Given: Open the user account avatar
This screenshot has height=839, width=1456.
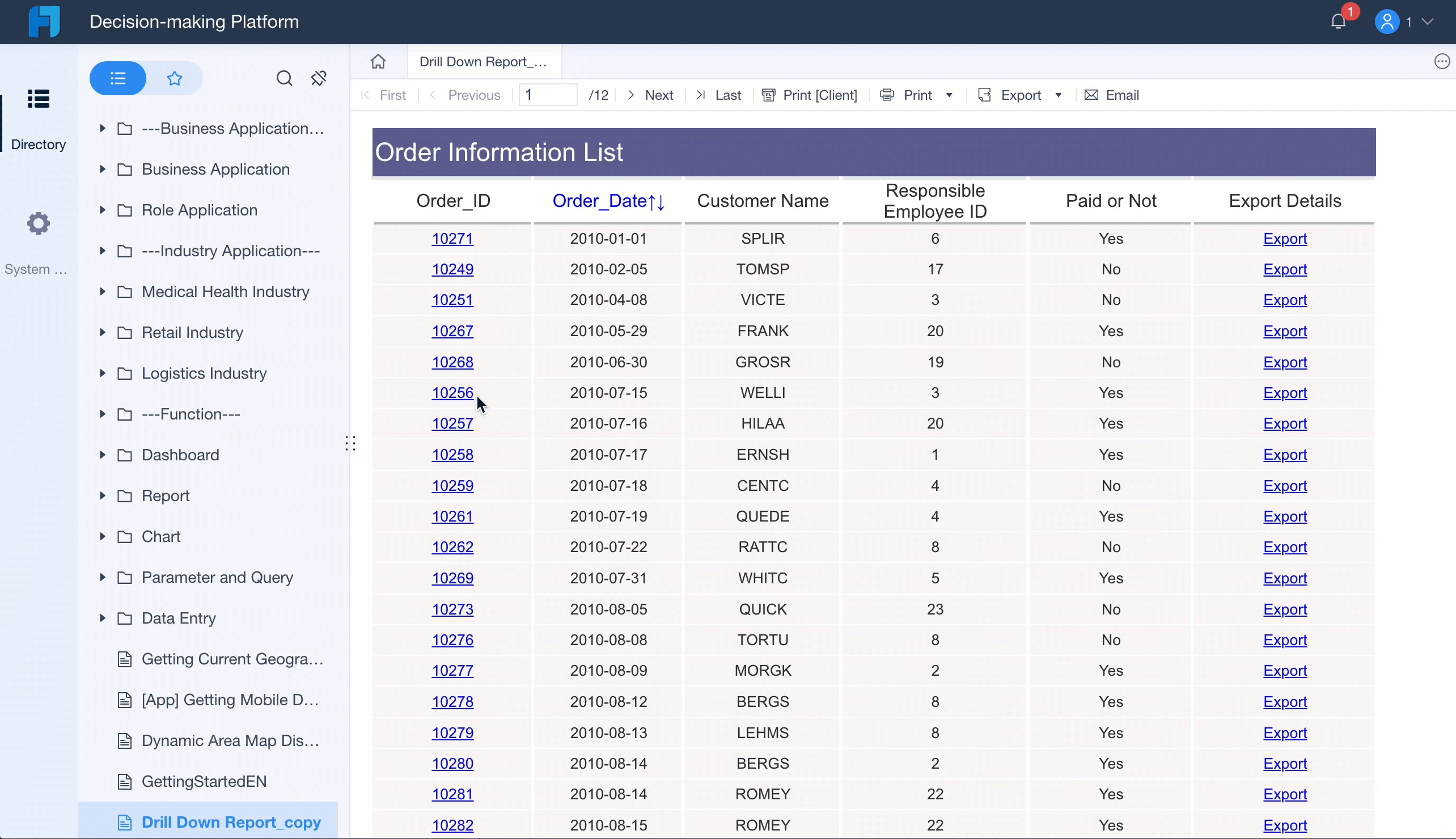Looking at the screenshot, I should click(x=1387, y=22).
